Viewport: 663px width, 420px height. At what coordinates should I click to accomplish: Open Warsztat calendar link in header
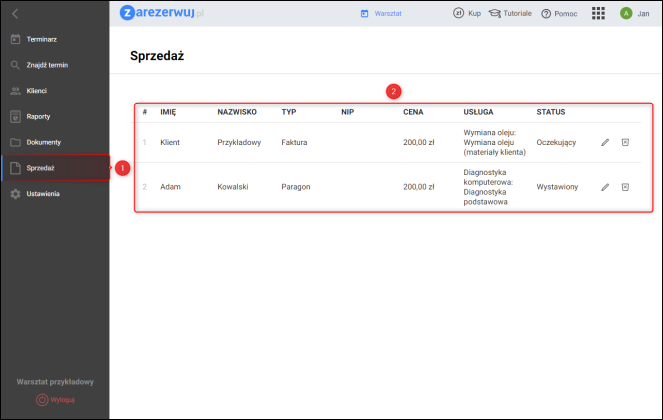(381, 14)
